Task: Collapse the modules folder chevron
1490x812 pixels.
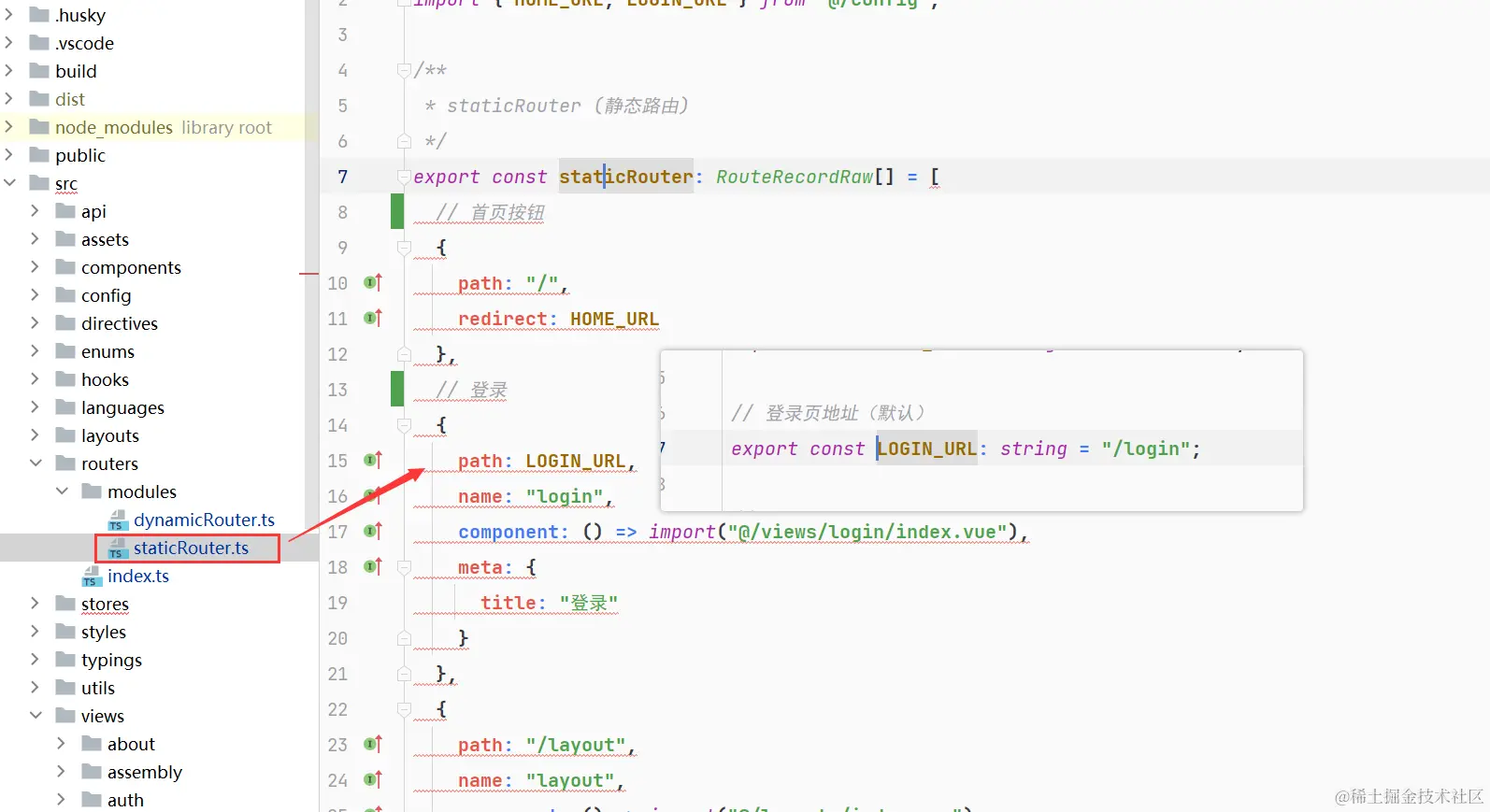Action: point(62,491)
